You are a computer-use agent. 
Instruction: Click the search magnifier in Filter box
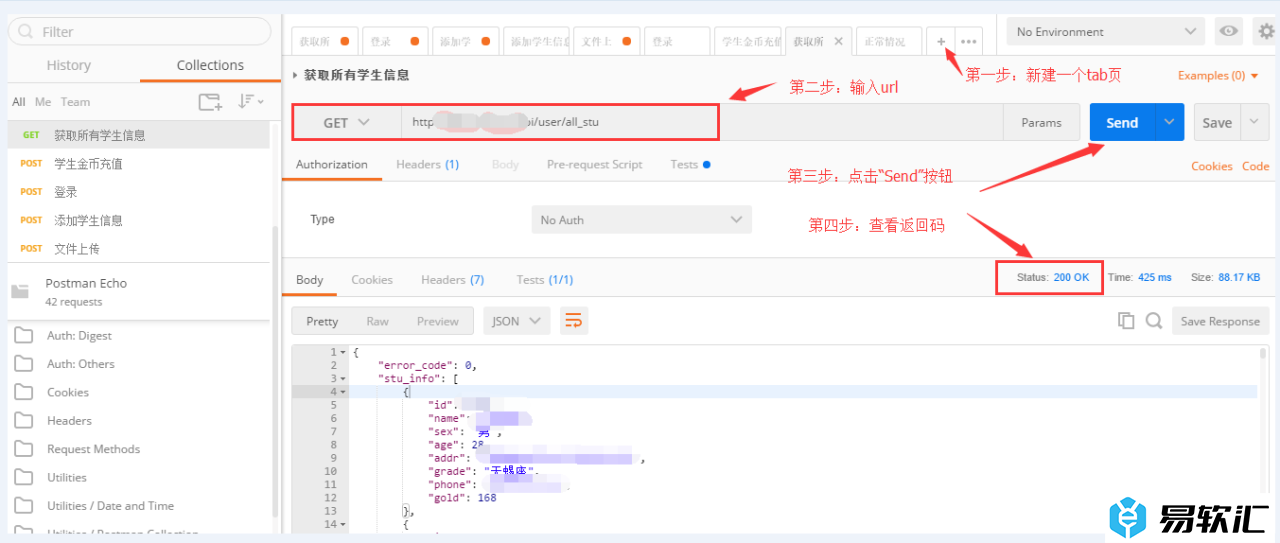(27, 32)
